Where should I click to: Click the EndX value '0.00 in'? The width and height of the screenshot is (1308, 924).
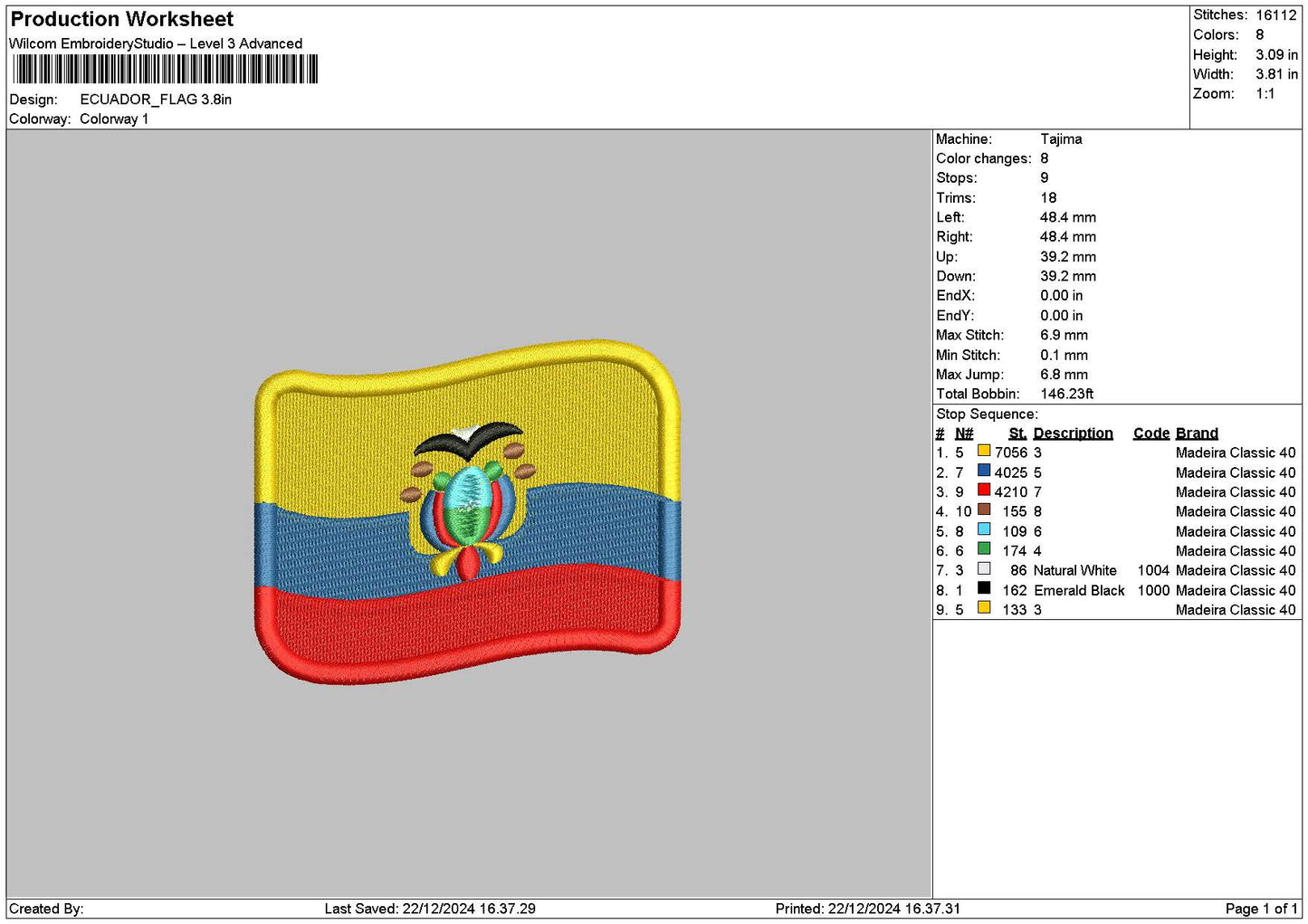1062,296
